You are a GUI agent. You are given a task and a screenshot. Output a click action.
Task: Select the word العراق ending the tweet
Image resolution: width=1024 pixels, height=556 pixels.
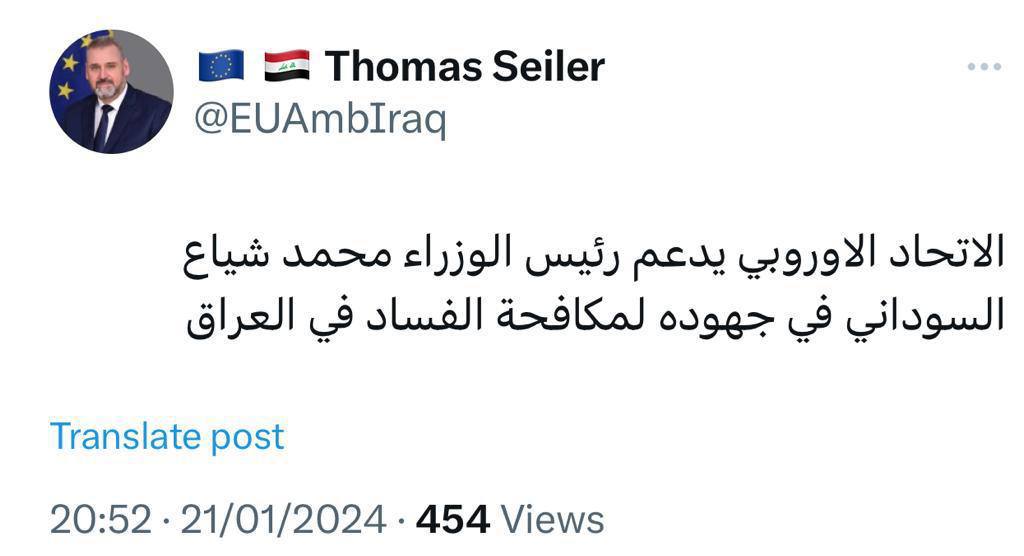point(242,316)
